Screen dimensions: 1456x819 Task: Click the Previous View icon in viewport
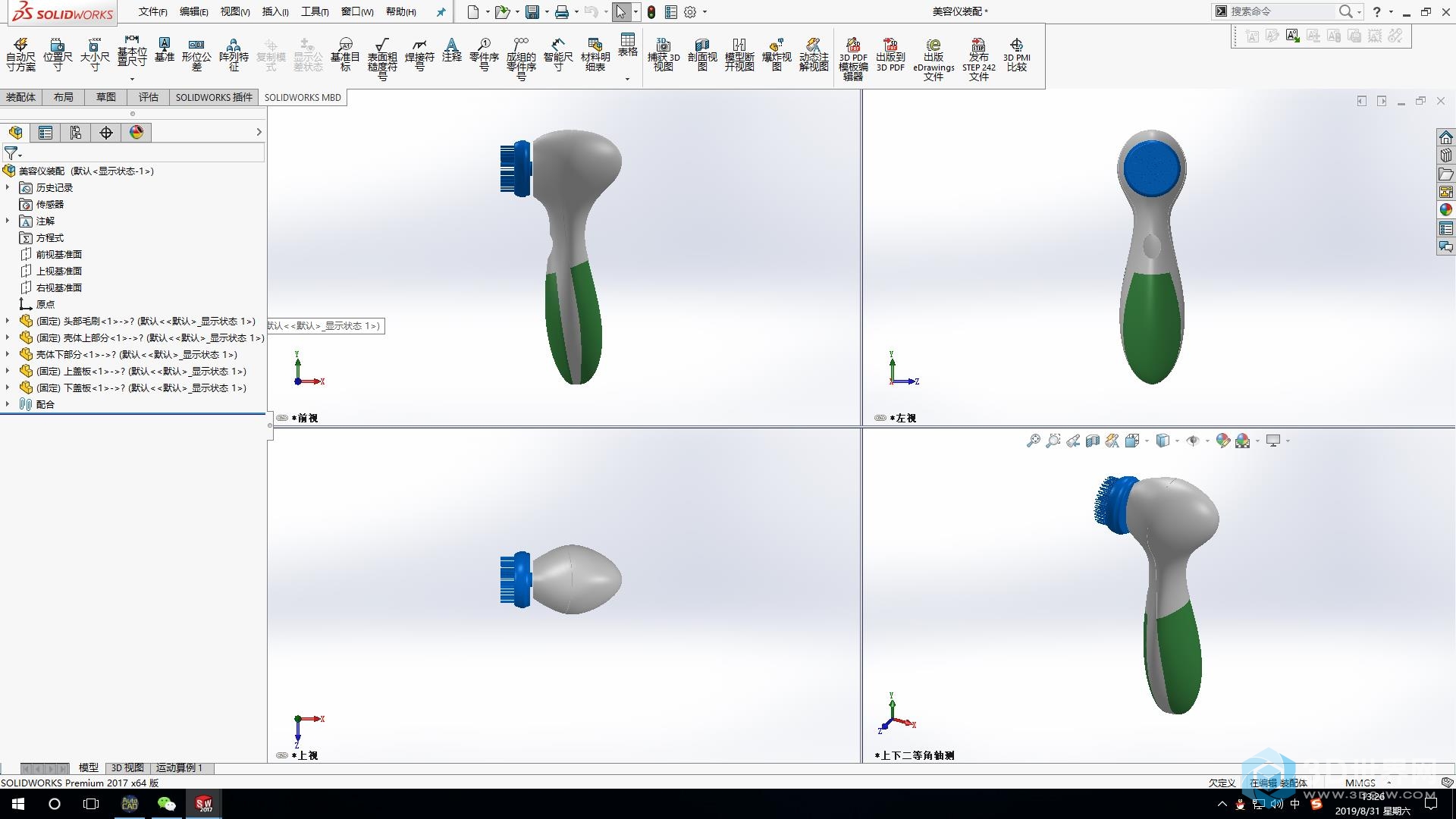[x=1073, y=441]
